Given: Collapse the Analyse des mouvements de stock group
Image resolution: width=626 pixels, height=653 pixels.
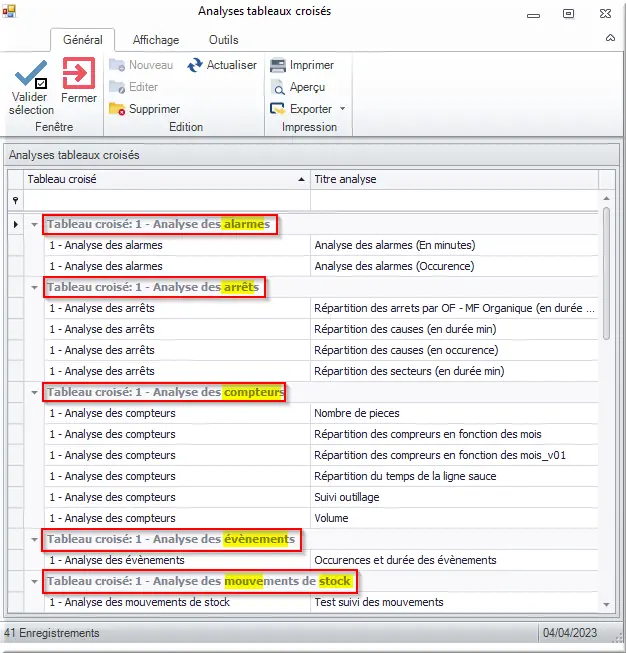Looking at the screenshot, I should [35, 581].
